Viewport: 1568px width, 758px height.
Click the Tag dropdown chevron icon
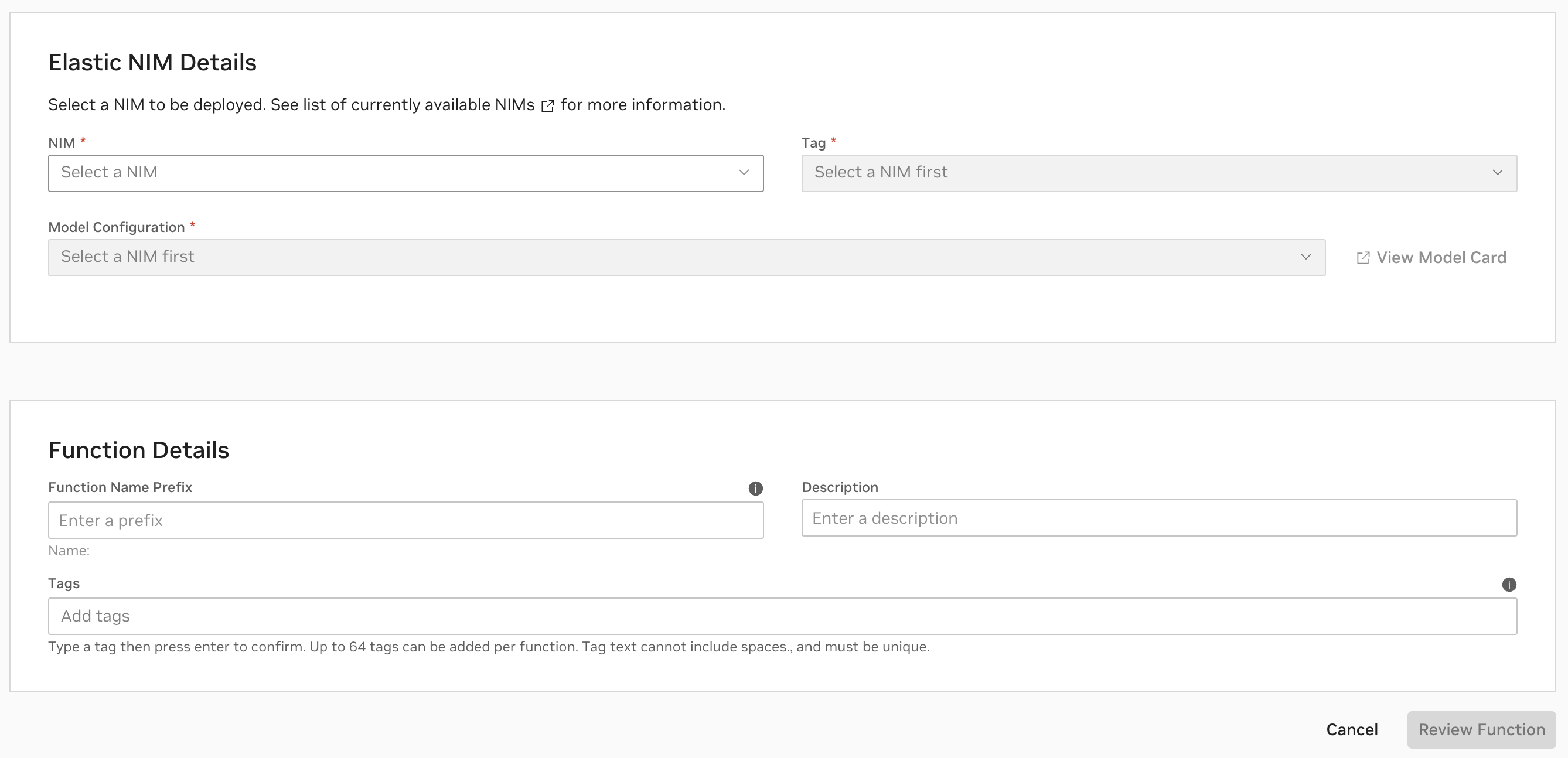(1498, 173)
